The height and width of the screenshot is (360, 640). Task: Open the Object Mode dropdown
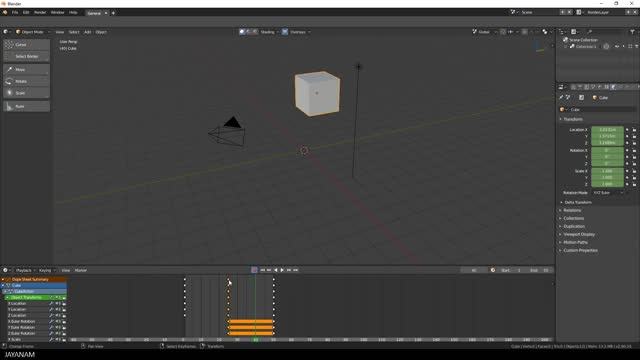pyautogui.click(x=33, y=32)
